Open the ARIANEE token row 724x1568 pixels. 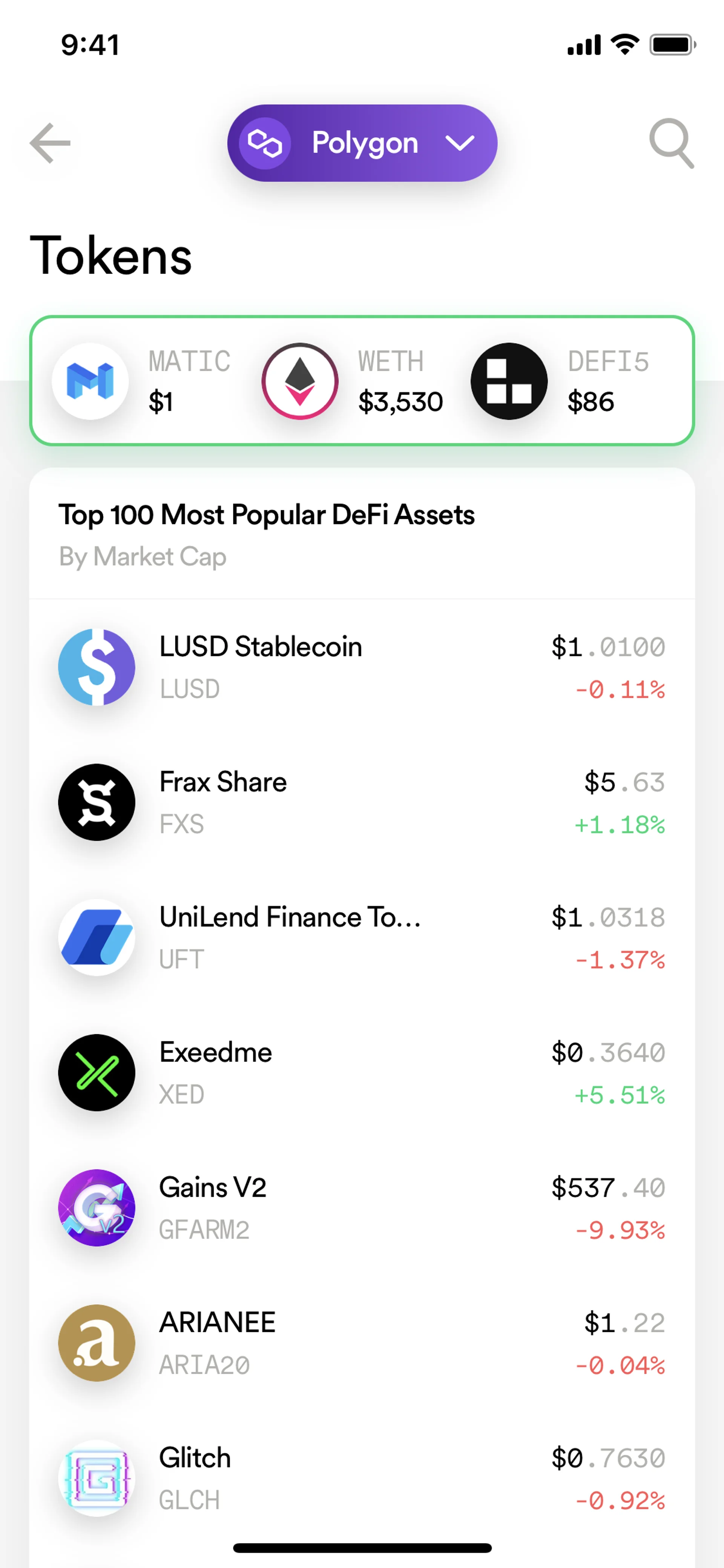361,1343
